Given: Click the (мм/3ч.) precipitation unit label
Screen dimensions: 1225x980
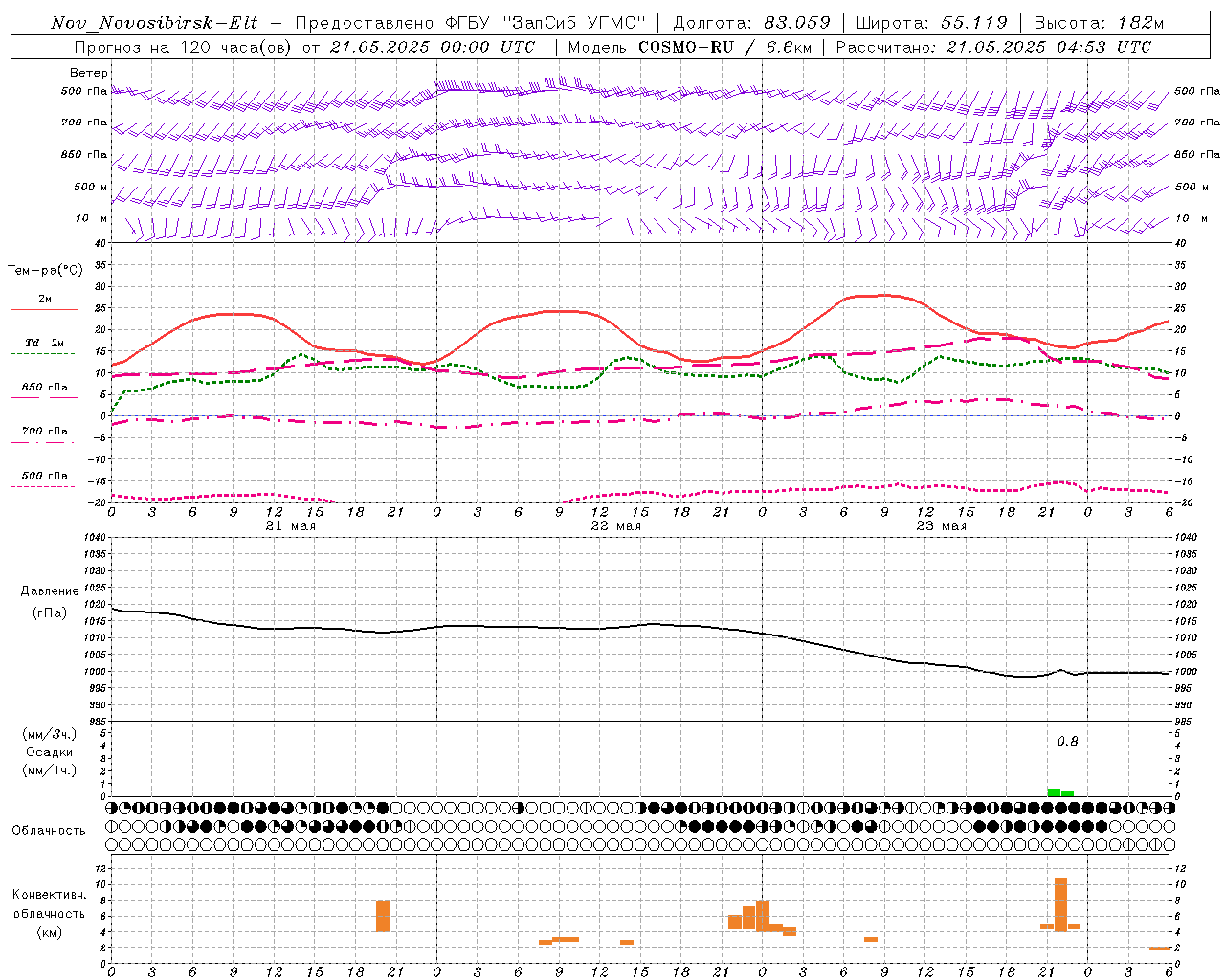Looking at the screenshot, I should coord(49,734).
